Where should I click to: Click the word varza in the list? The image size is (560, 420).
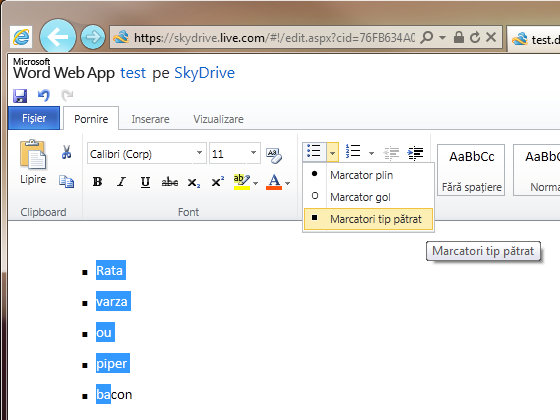click(112, 301)
